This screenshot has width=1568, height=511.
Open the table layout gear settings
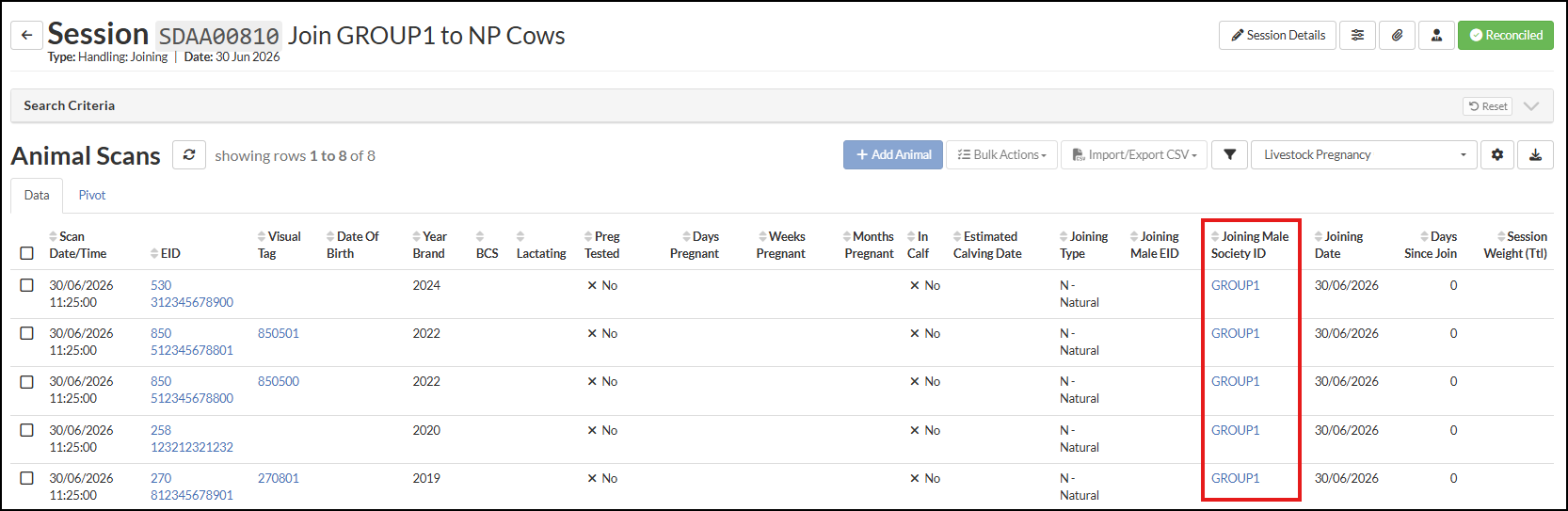tap(1496, 154)
